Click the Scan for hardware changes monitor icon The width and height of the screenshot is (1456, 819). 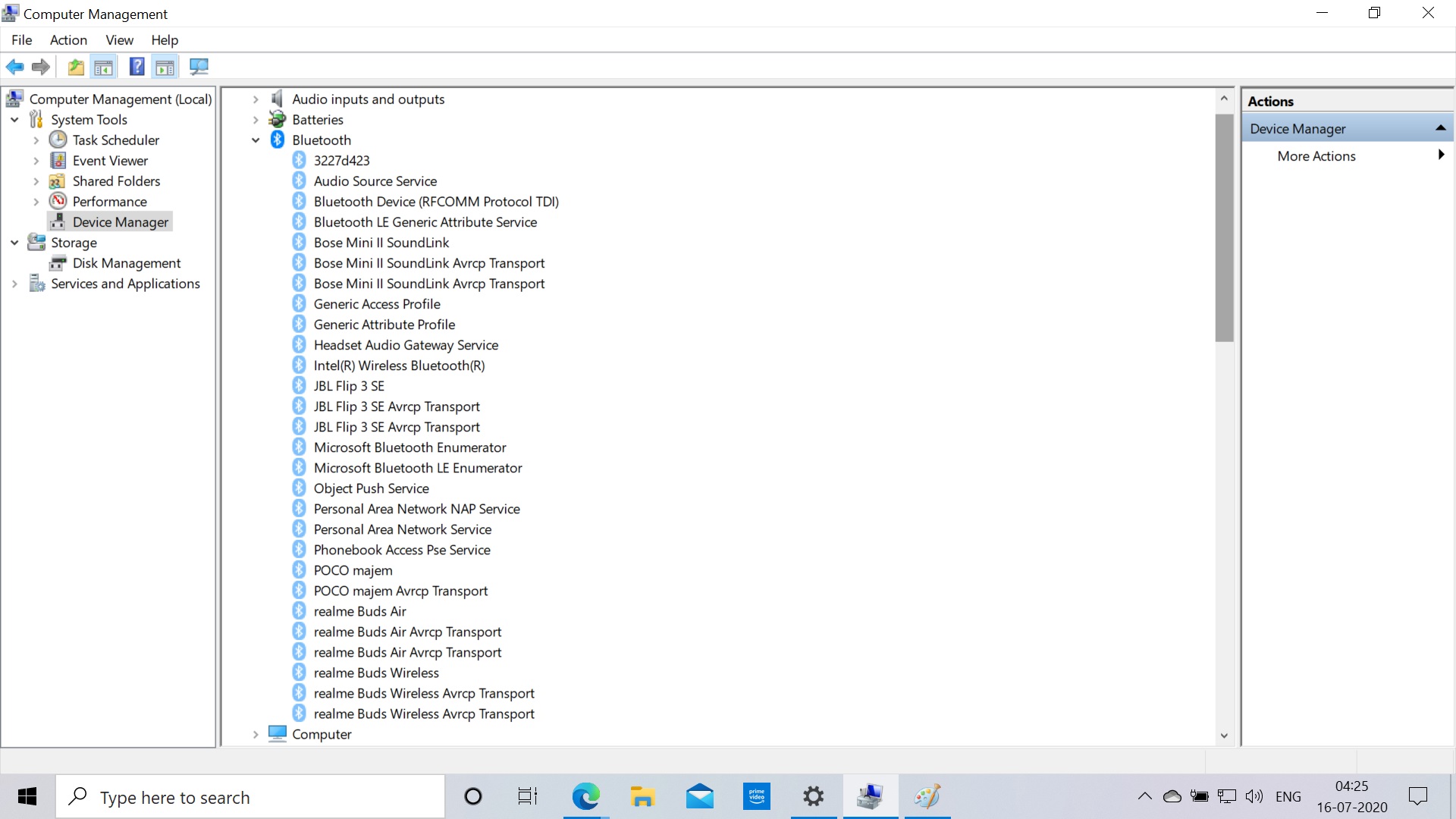(199, 67)
